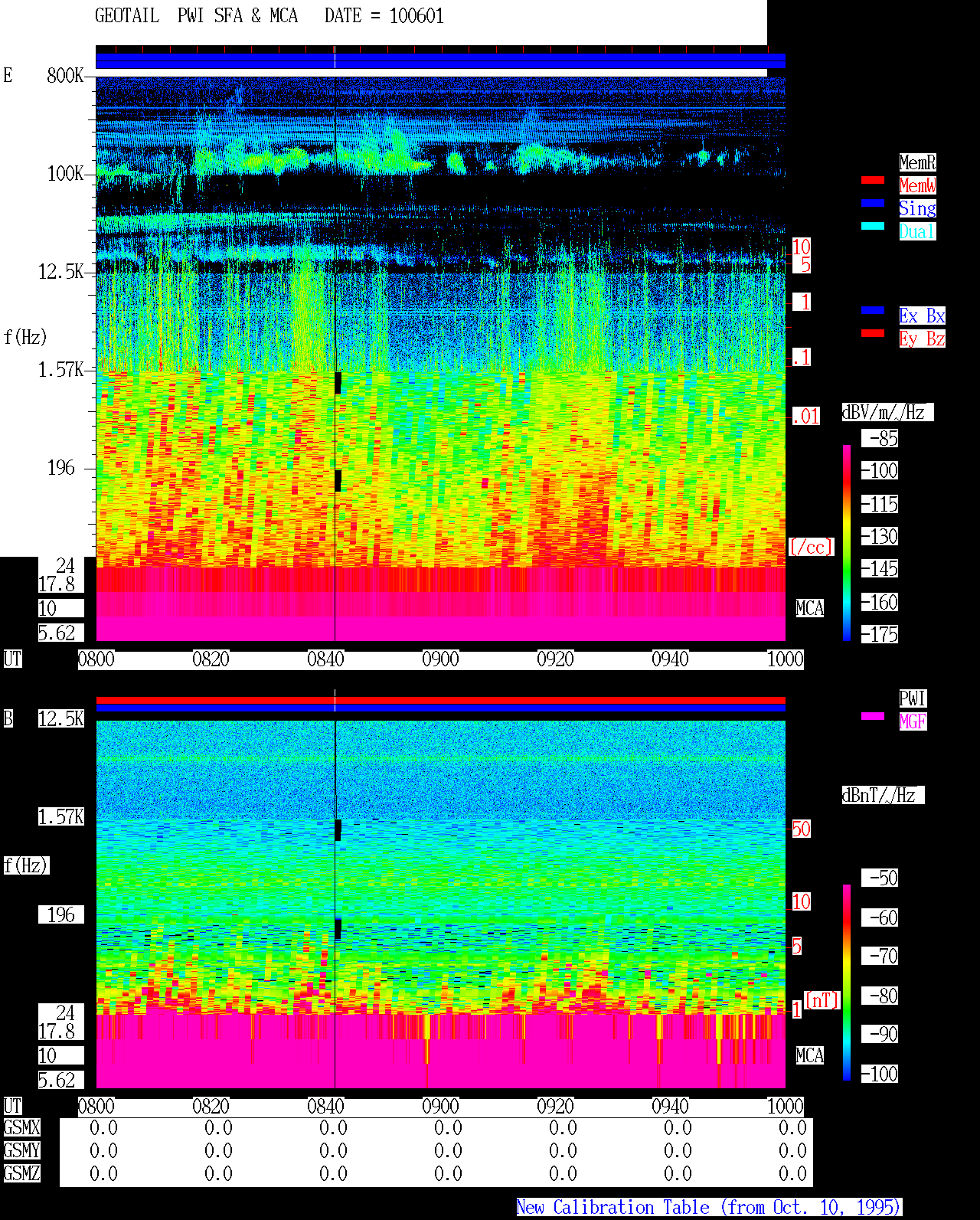Click the GSMX row label
The image size is (980, 1220).
pyautogui.click(x=21, y=1128)
